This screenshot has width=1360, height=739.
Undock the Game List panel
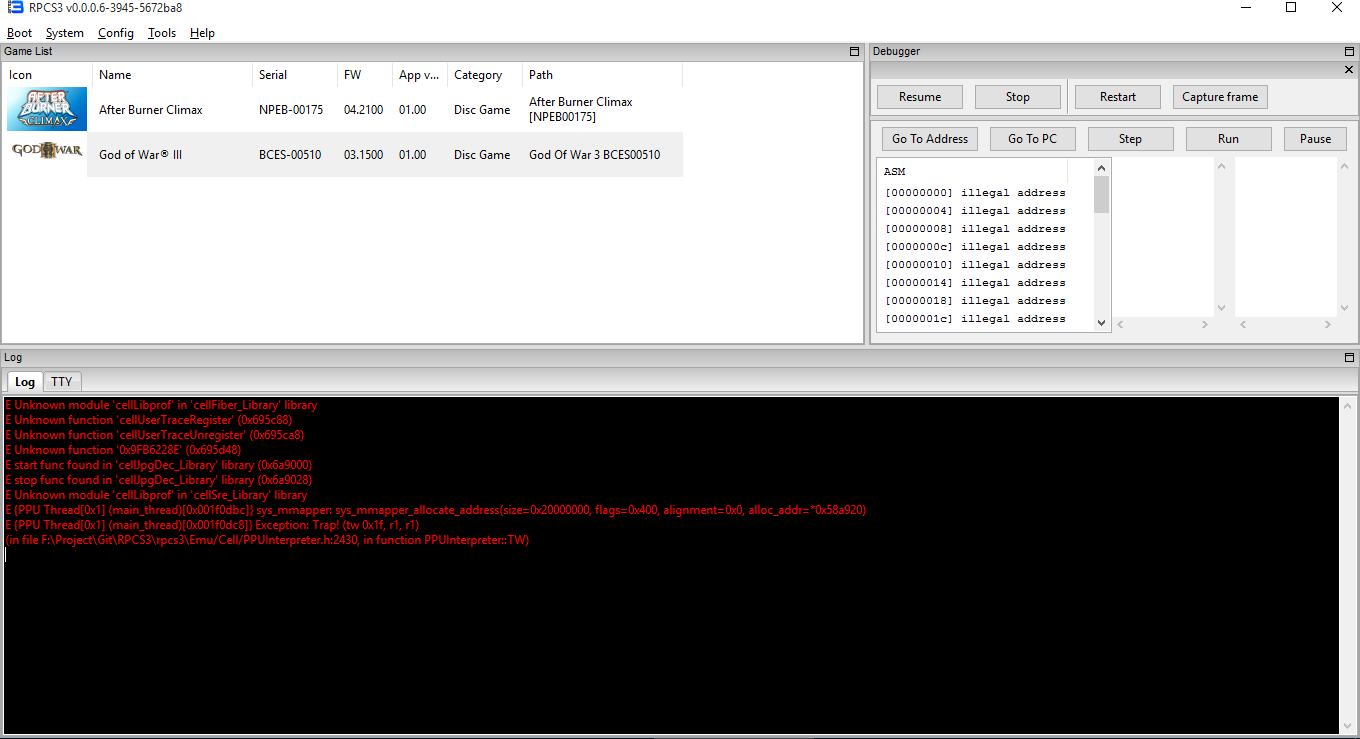click(x=854, y=51)
